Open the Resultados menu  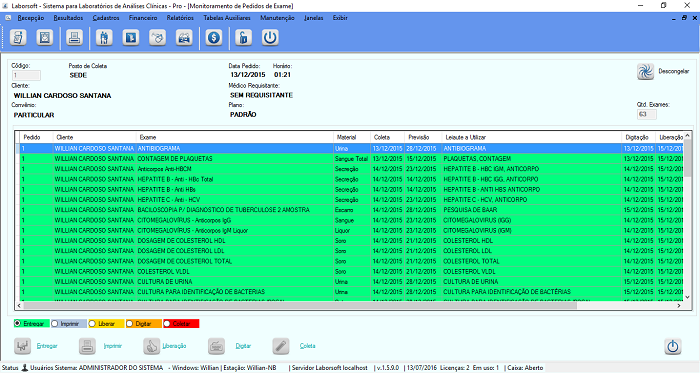[68, 18]
